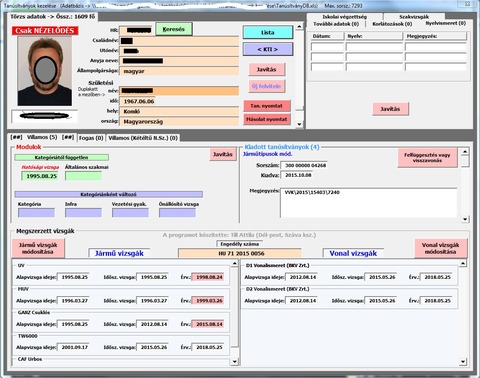The image size is (480, 378).
Task: Click Javítás button in the Modulok section
Action: [x=223, y=154]
